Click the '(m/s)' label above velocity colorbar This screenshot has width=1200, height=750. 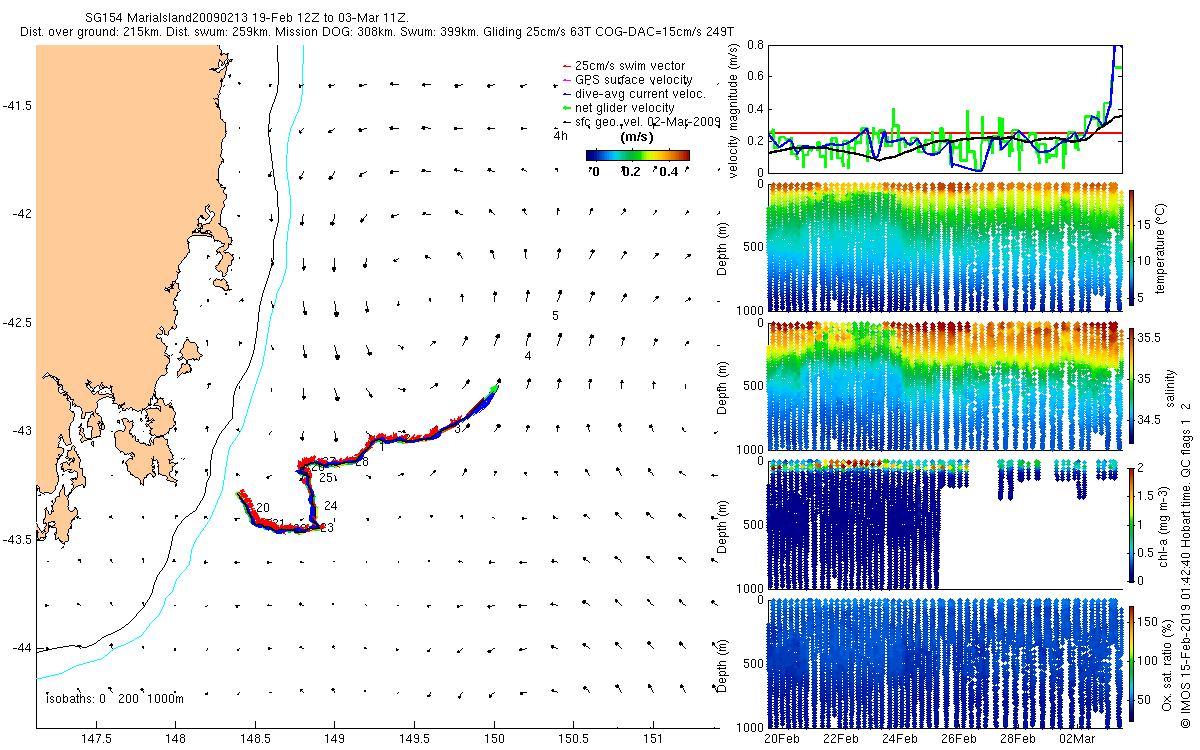pyautogui.click(x=637, y=136)
